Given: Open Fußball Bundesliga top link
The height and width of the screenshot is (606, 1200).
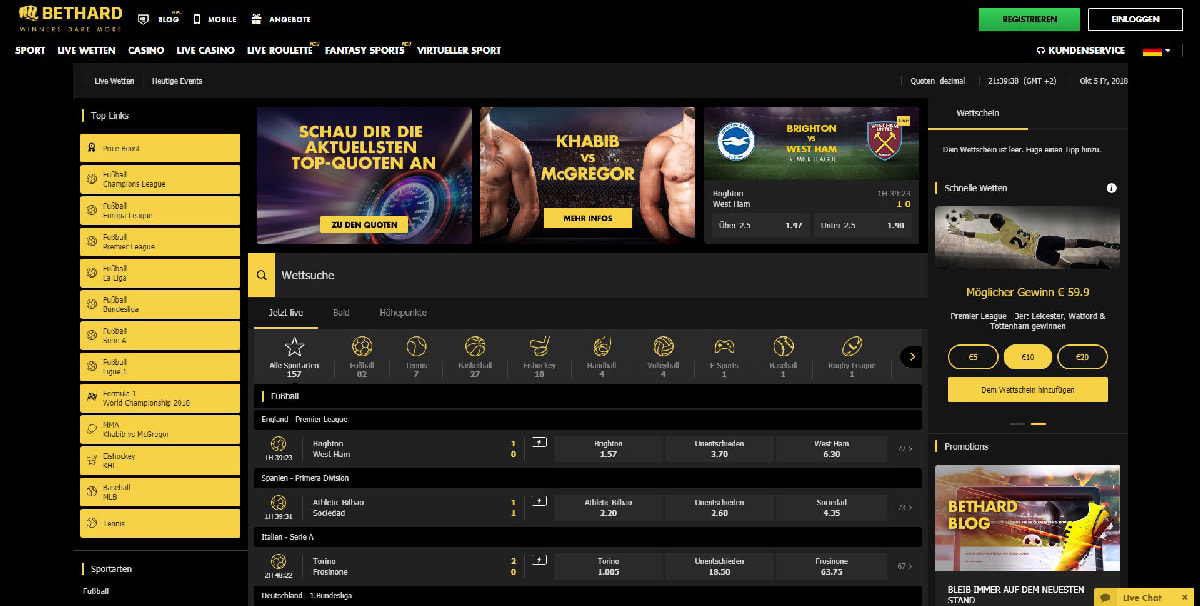Looking at the screenshot, I should [x=160, y=304].
